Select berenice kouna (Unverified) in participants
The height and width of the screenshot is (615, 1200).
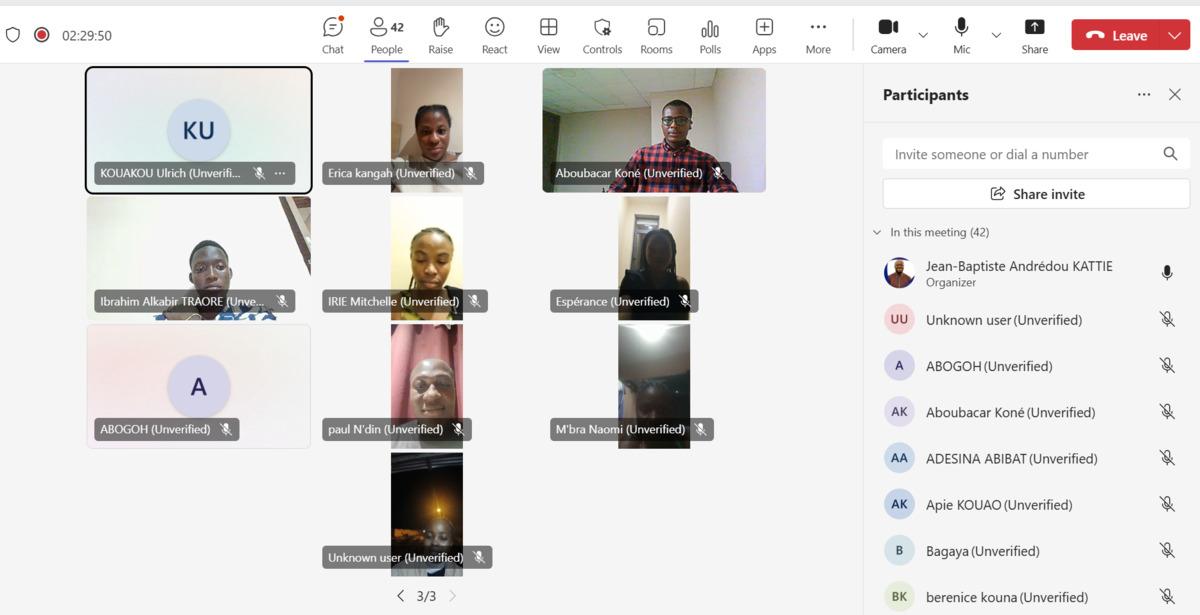(1031, 597)
